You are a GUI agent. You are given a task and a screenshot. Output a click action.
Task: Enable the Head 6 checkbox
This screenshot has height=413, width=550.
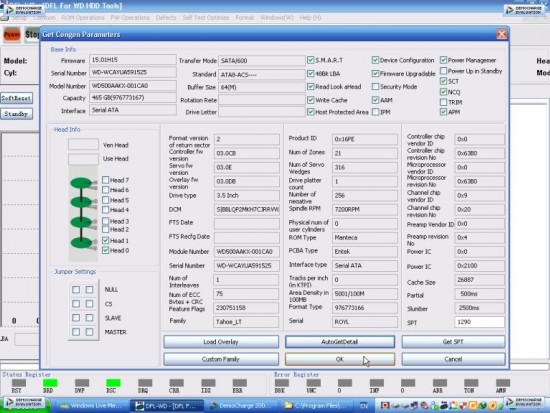click(105, 190)
